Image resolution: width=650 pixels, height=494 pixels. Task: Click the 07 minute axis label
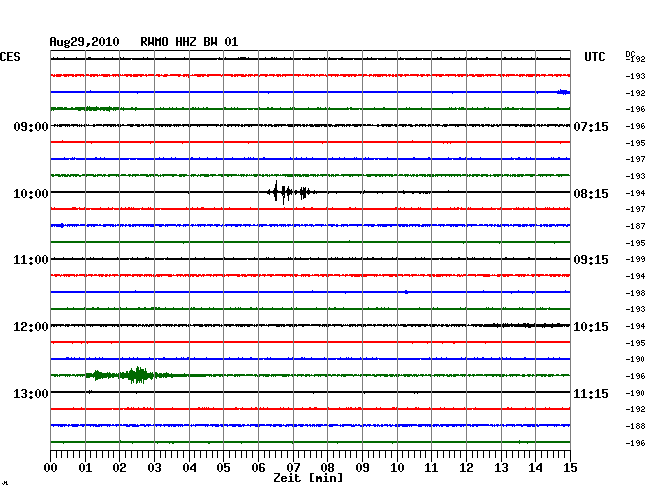[x=293, y=468]
